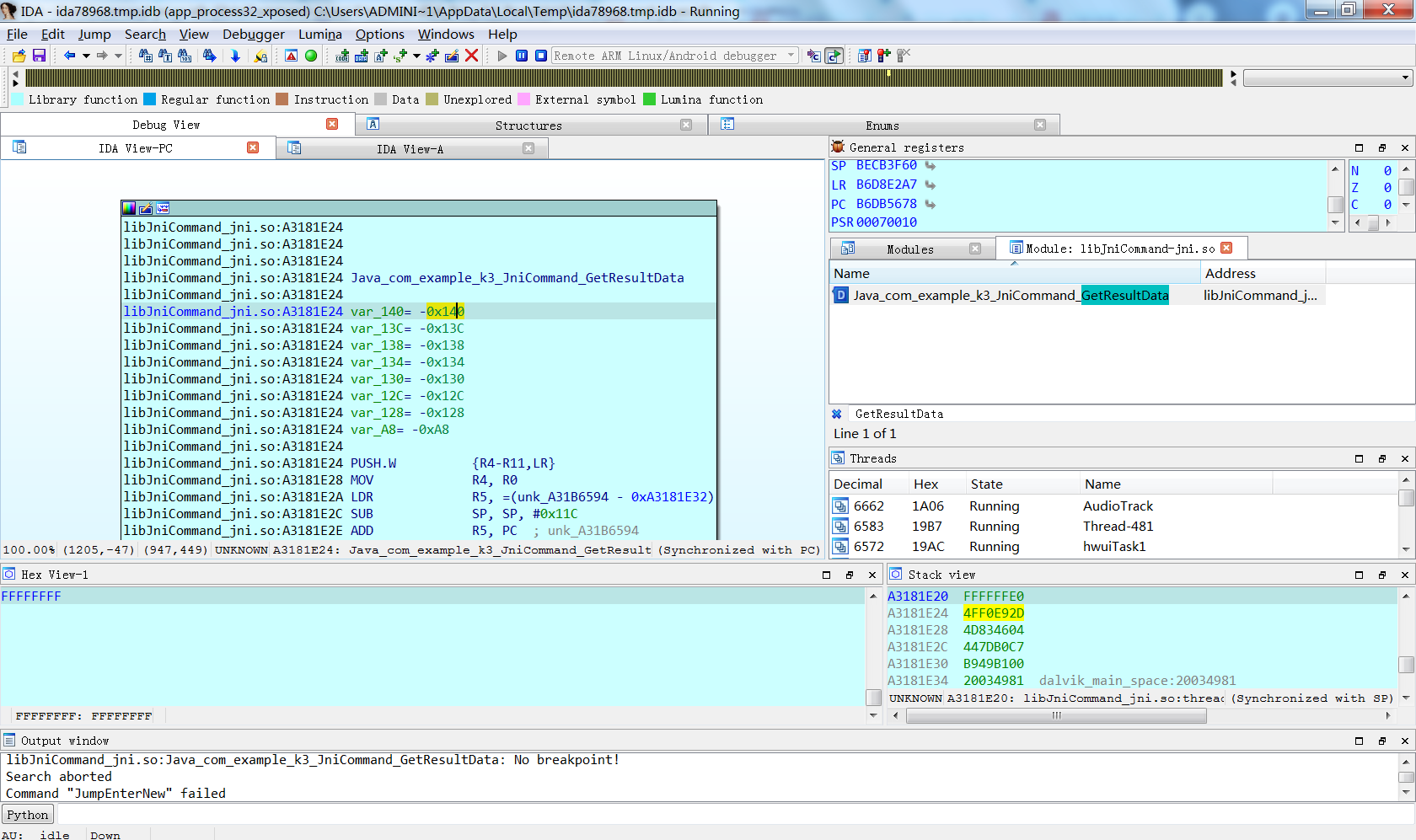Image resolution: width=1416 pixels, height=840 pixels.
Task: Click the Python button at the bottom
Action: [x=28, y=815]
